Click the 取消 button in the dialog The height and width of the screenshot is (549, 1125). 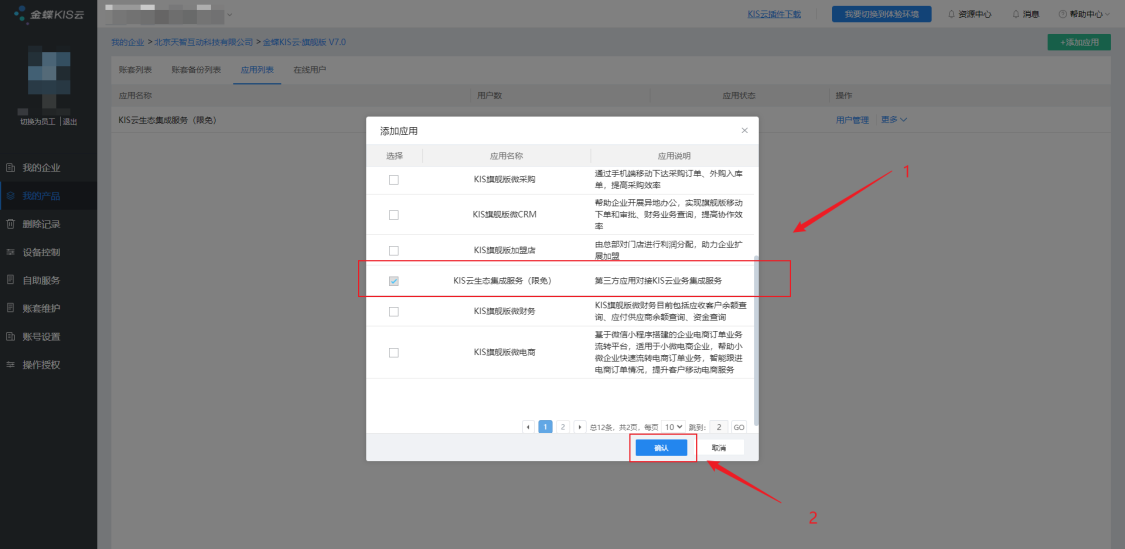pyautogui.click(x=718, y=448)
